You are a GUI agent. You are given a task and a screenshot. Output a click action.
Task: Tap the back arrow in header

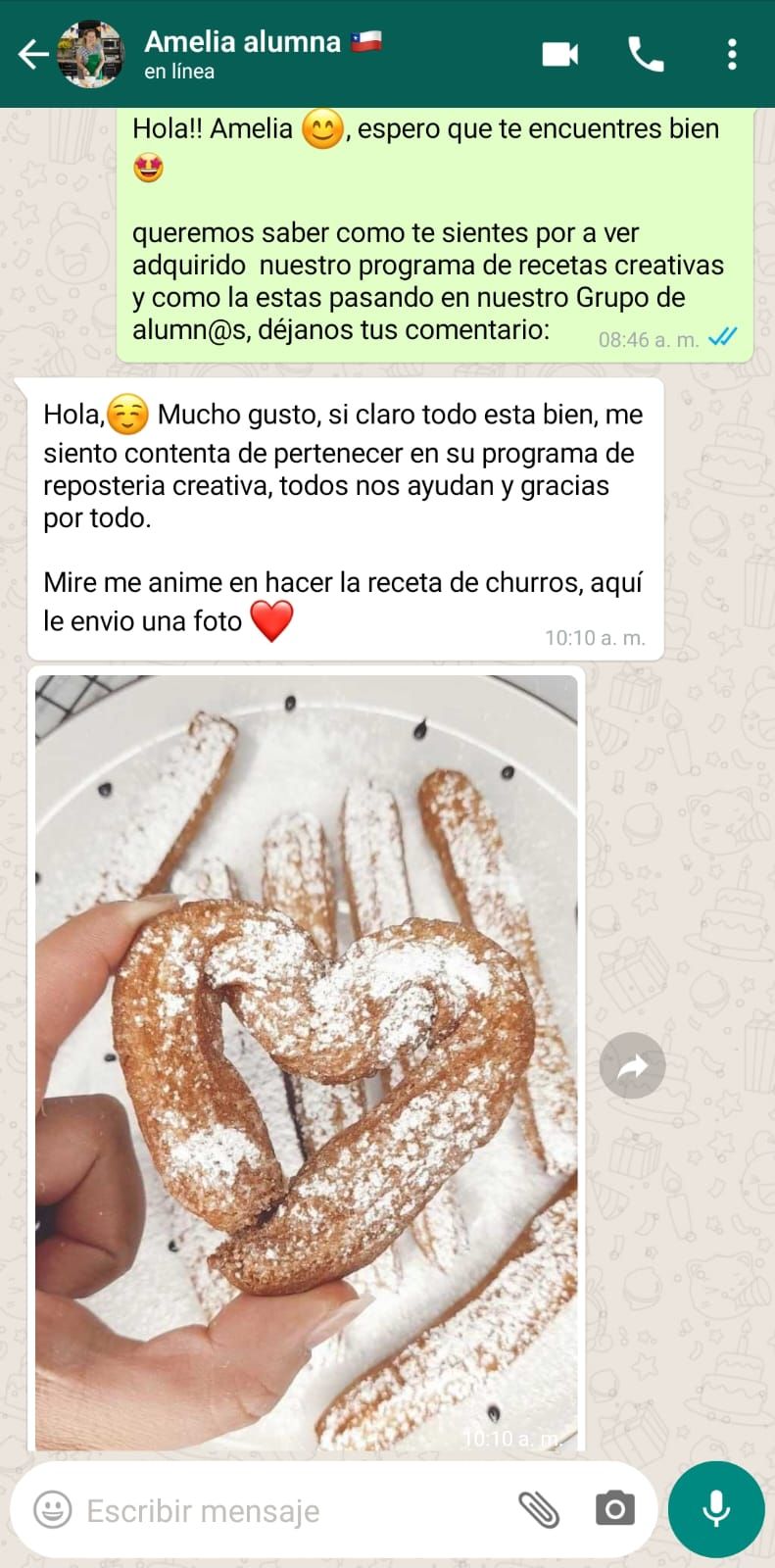click(32, 55)
